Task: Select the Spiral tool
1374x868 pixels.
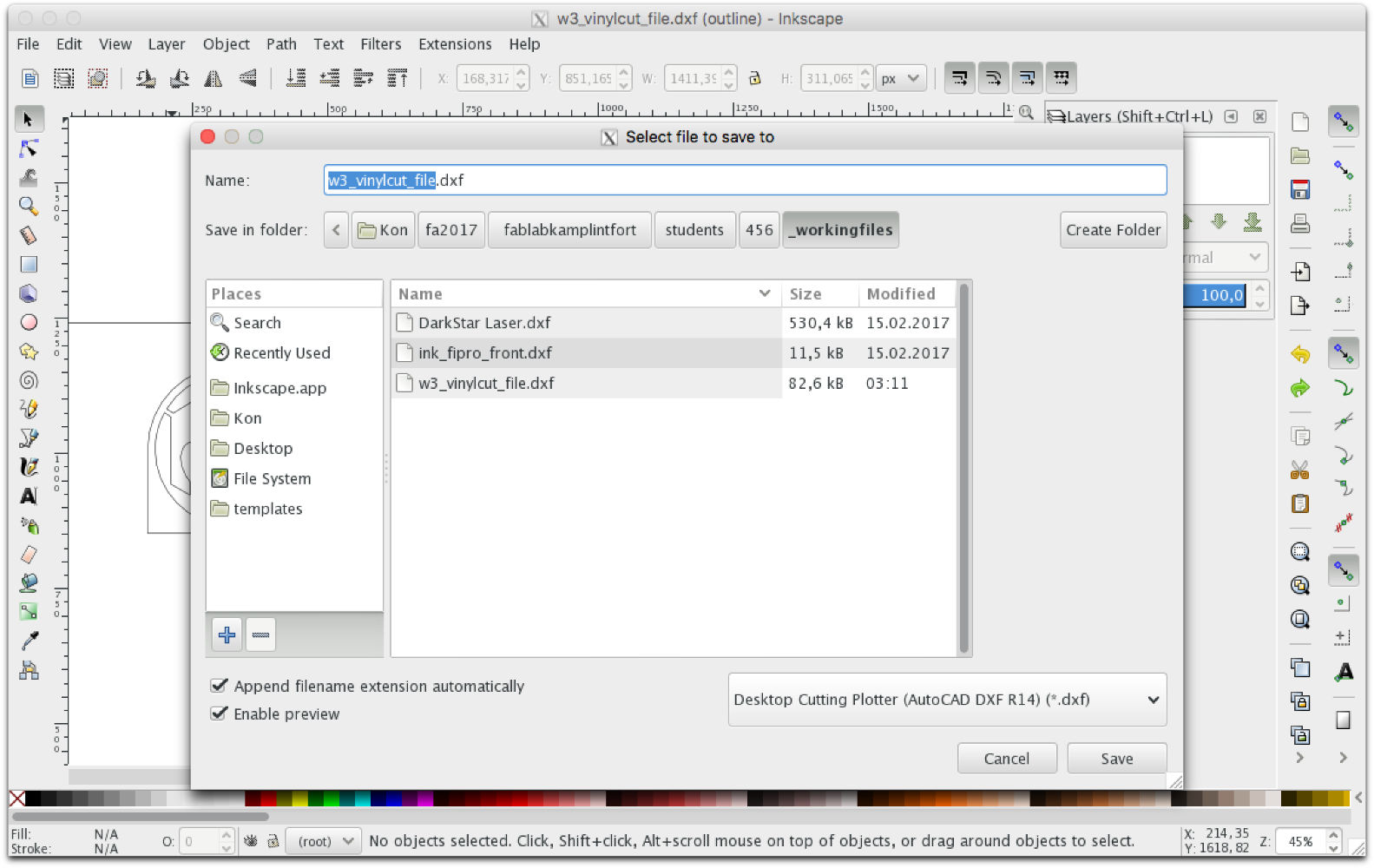Action: coord(29,380)
